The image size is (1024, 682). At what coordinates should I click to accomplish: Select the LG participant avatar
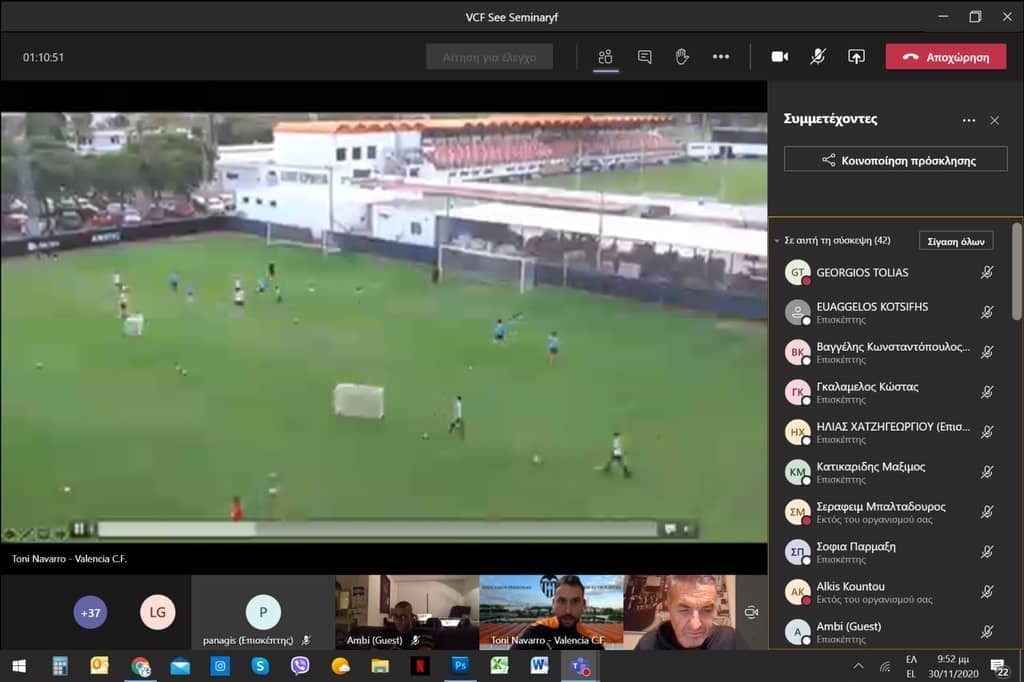(157, 612)
